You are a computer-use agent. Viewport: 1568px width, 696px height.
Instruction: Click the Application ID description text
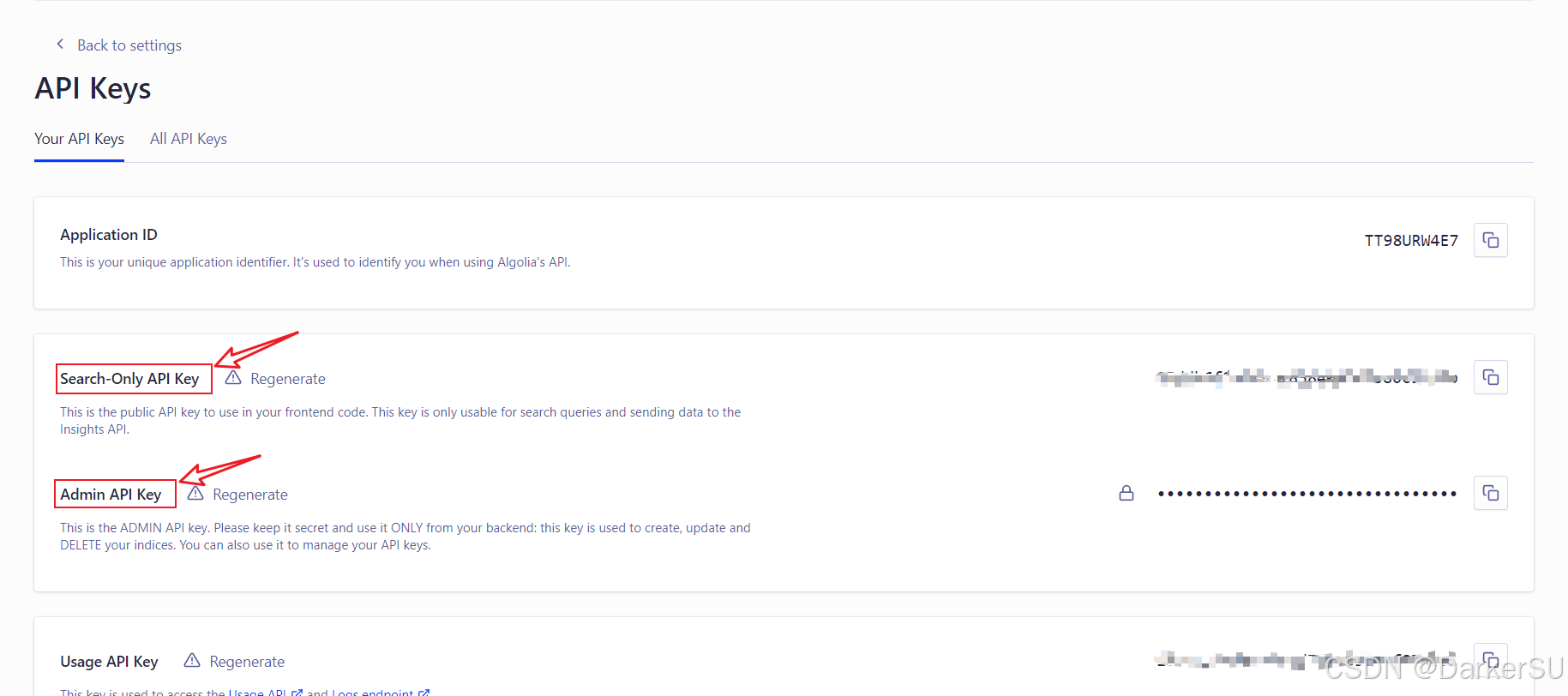point(315,262)
